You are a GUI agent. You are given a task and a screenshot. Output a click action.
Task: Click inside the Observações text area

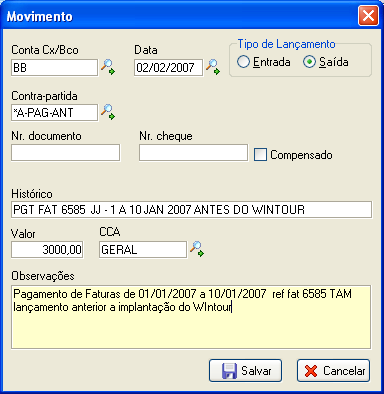pos(191,317)
